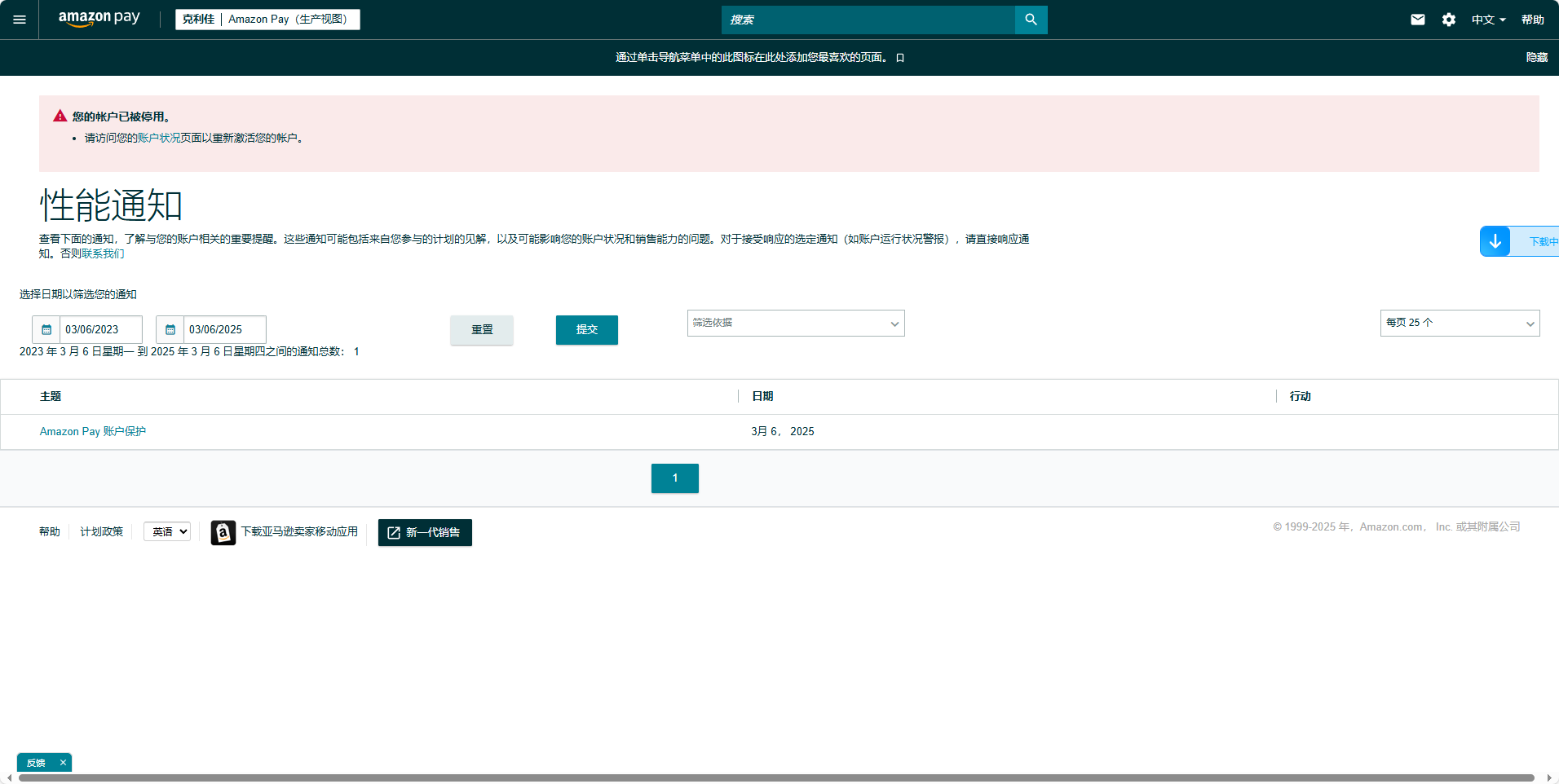Click the 新一代销售 button
This screenshot has width=1559, height=784.
click(x=425, y=532)
